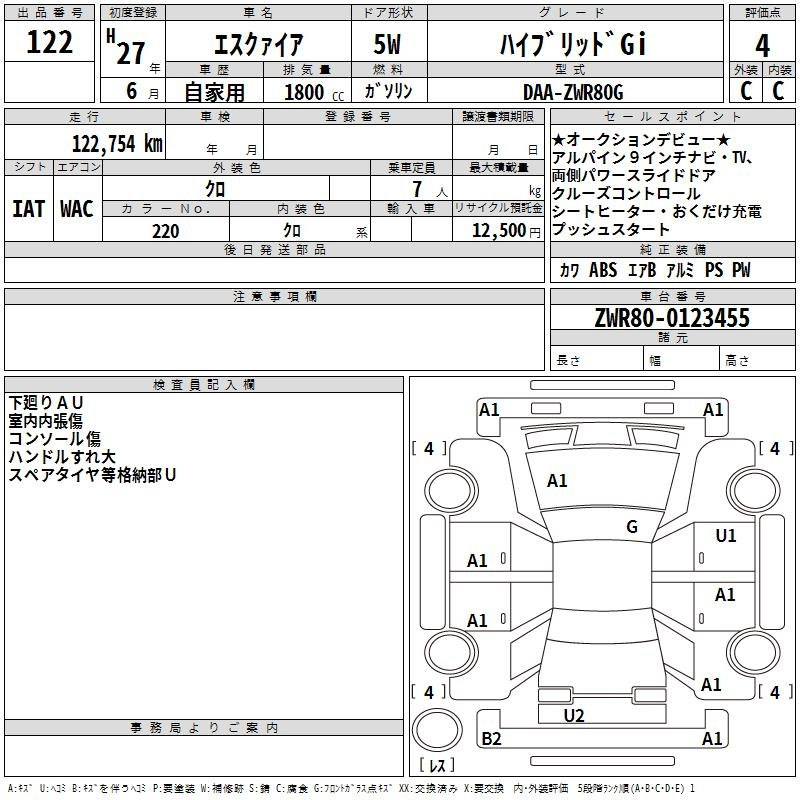Screen dimensions: 800x800
Task: Click the G windshield chip marker
Action: click(632, 527)
